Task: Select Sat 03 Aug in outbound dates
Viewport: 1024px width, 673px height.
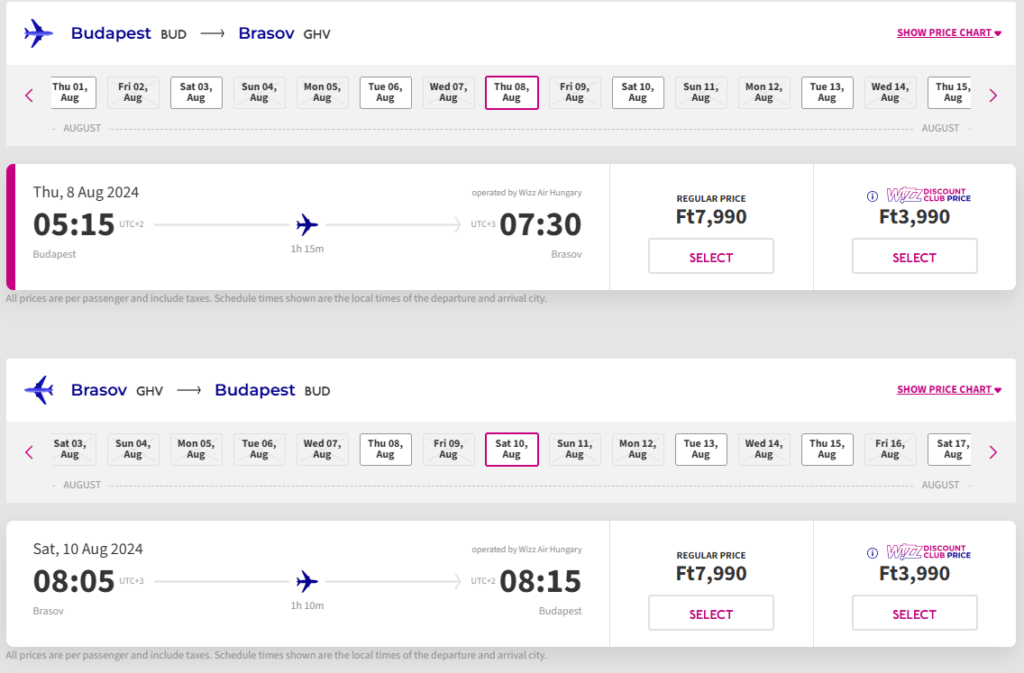Action: (x=196, y=92)
